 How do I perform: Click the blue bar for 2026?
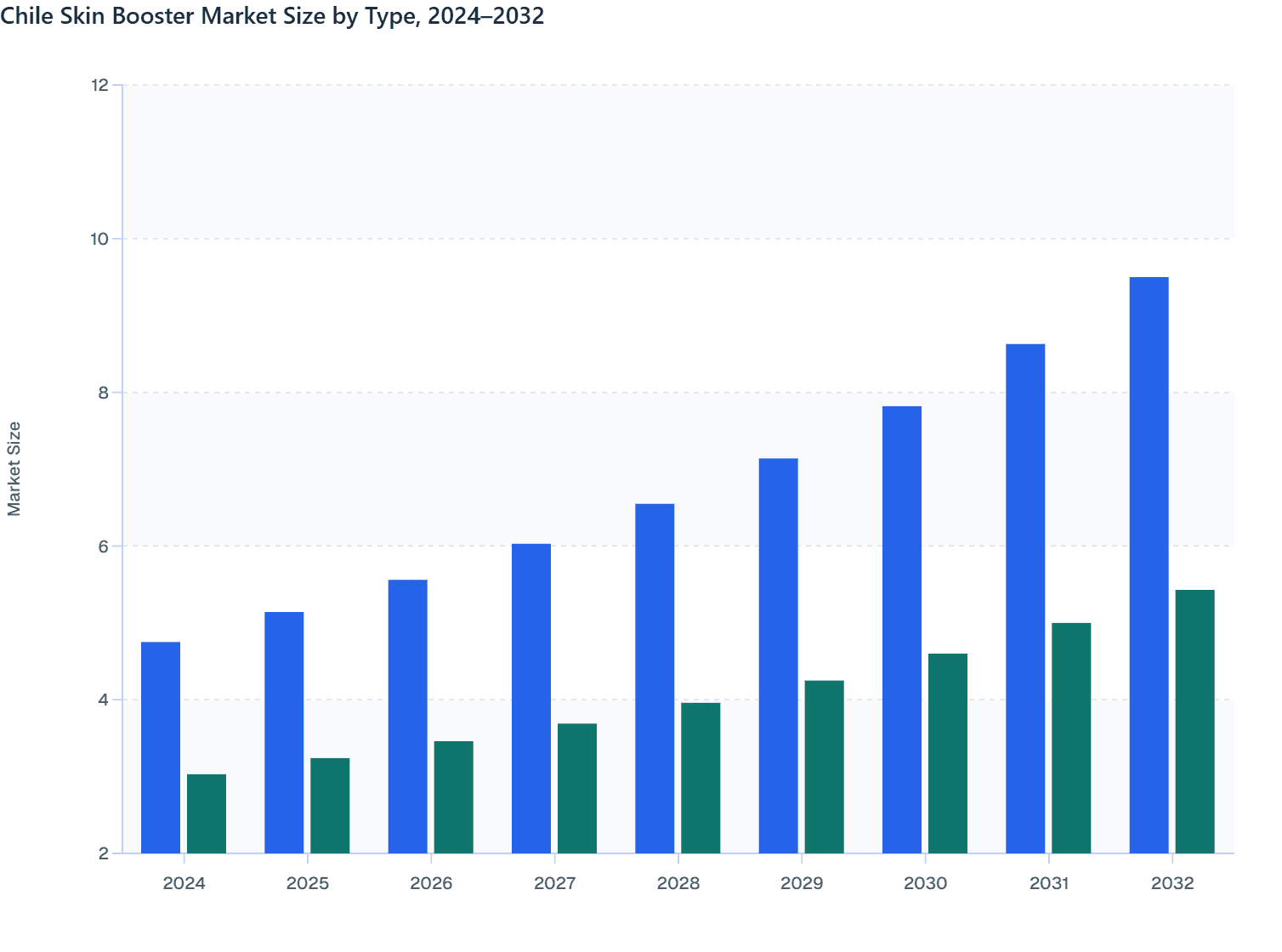pos(407,714)
